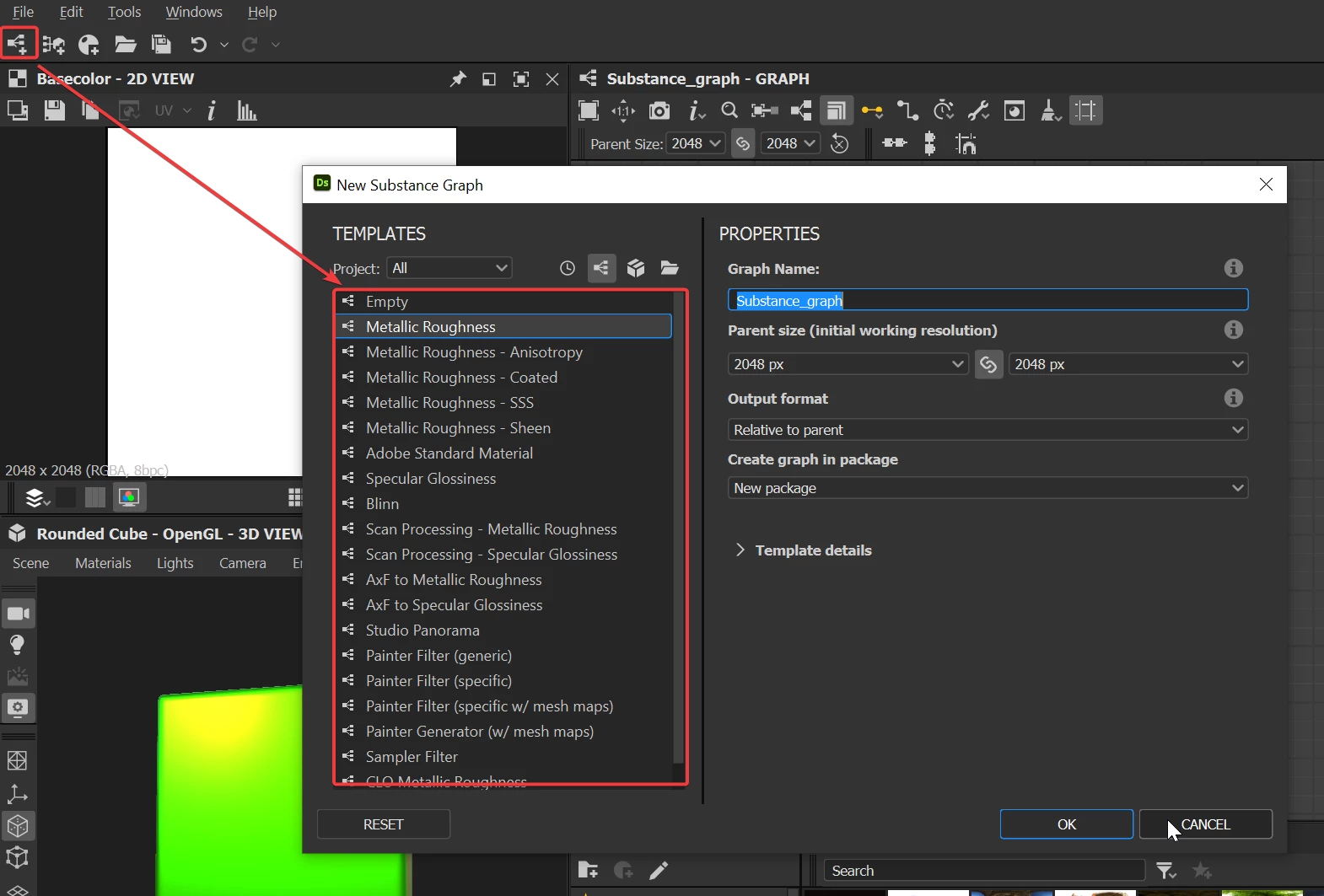Open the Project filter dropdown set to All
Image resolution: width=1324 pixels, height=896 pixels.
[x=449, y=268]
